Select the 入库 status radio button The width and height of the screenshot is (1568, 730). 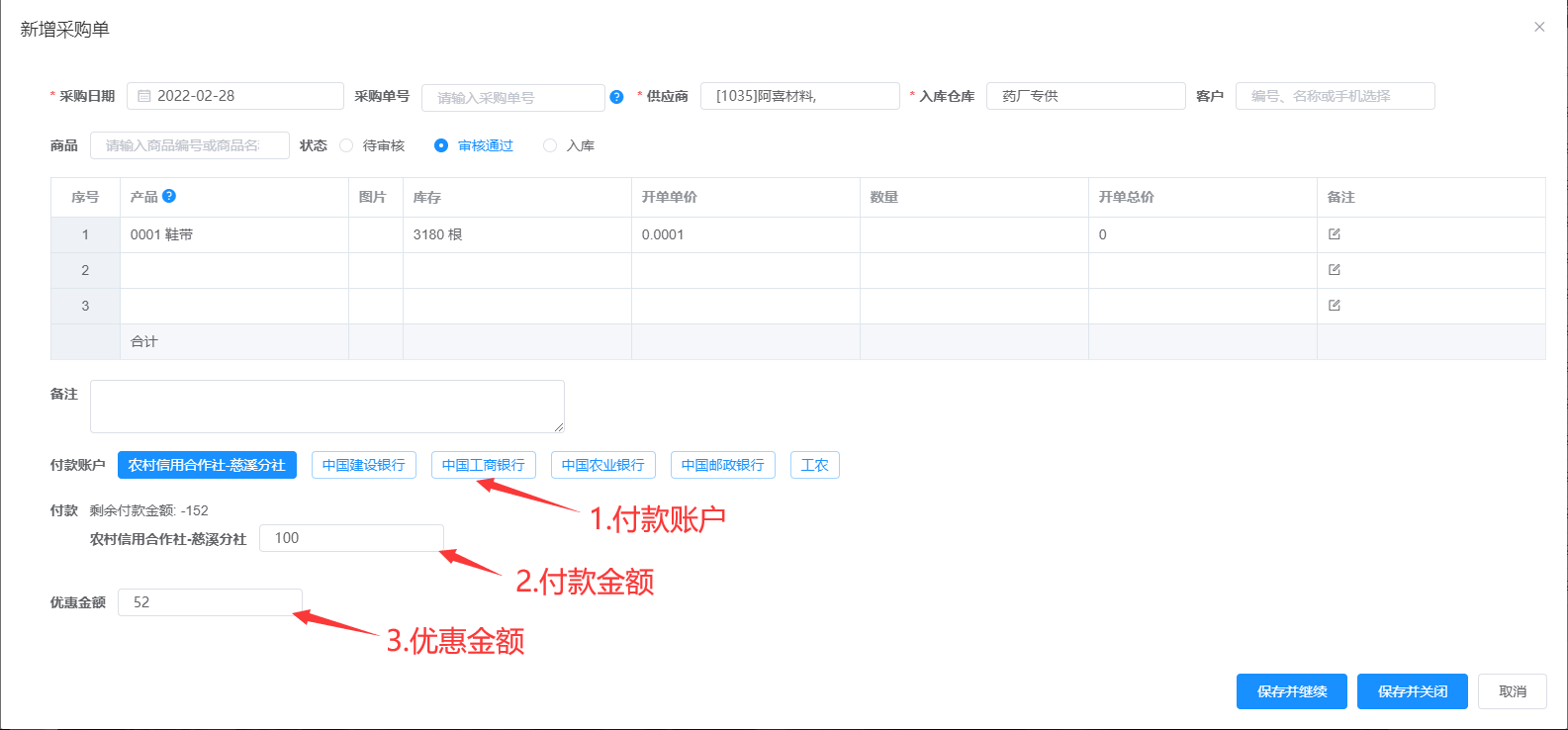tap(550, 145)
